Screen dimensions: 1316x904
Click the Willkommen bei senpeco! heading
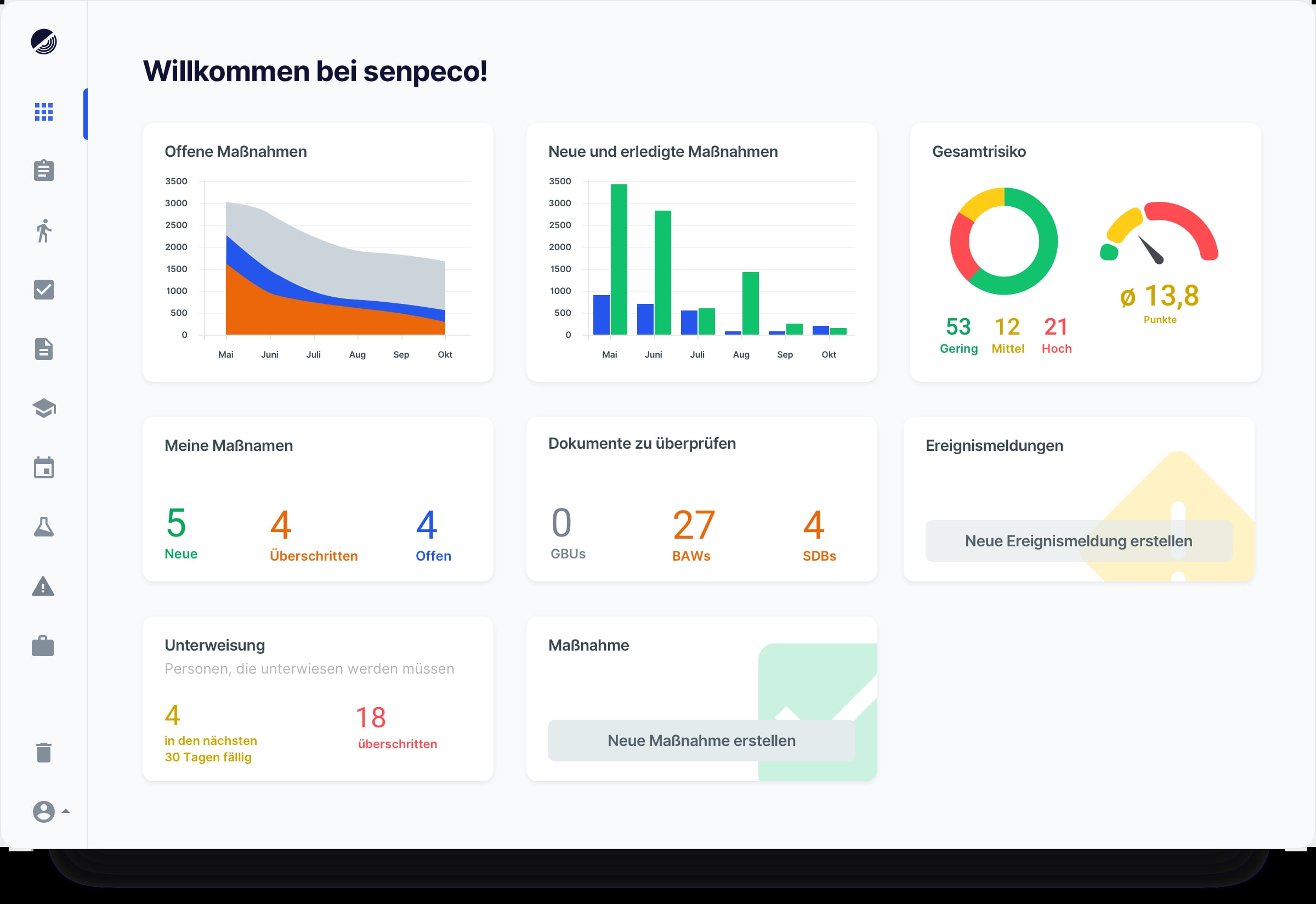tap(315, 71)
